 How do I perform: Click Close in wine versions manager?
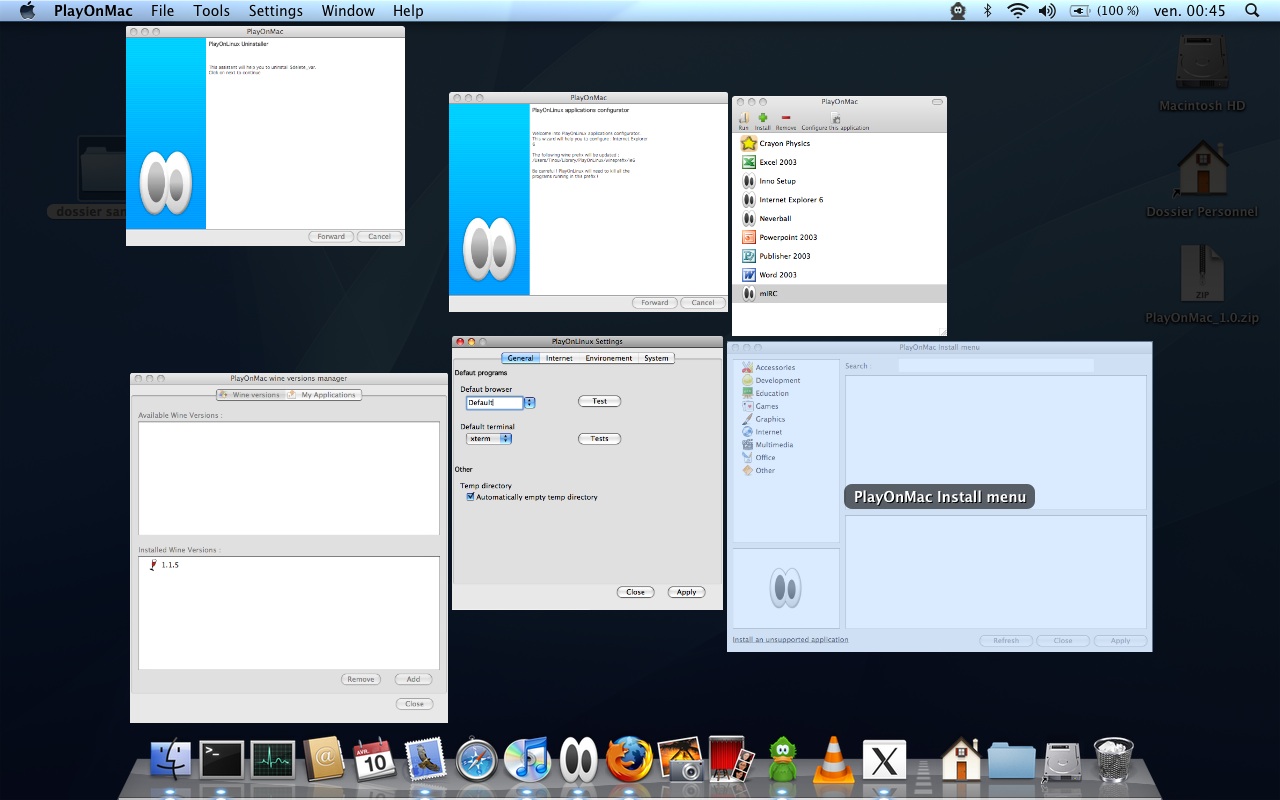(414, 704)
